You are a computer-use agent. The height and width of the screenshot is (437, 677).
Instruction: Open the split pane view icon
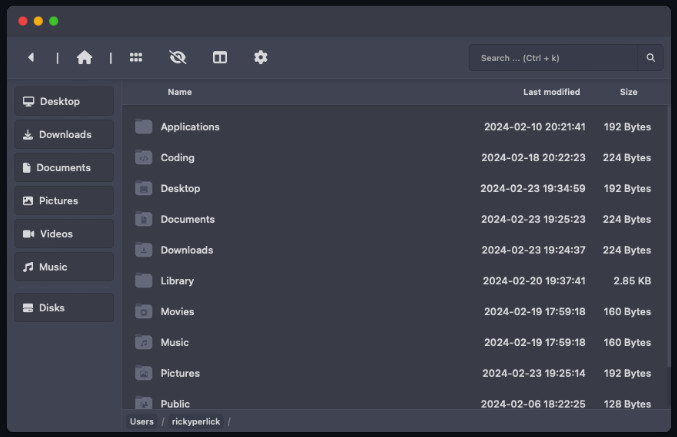click(220, 57)
